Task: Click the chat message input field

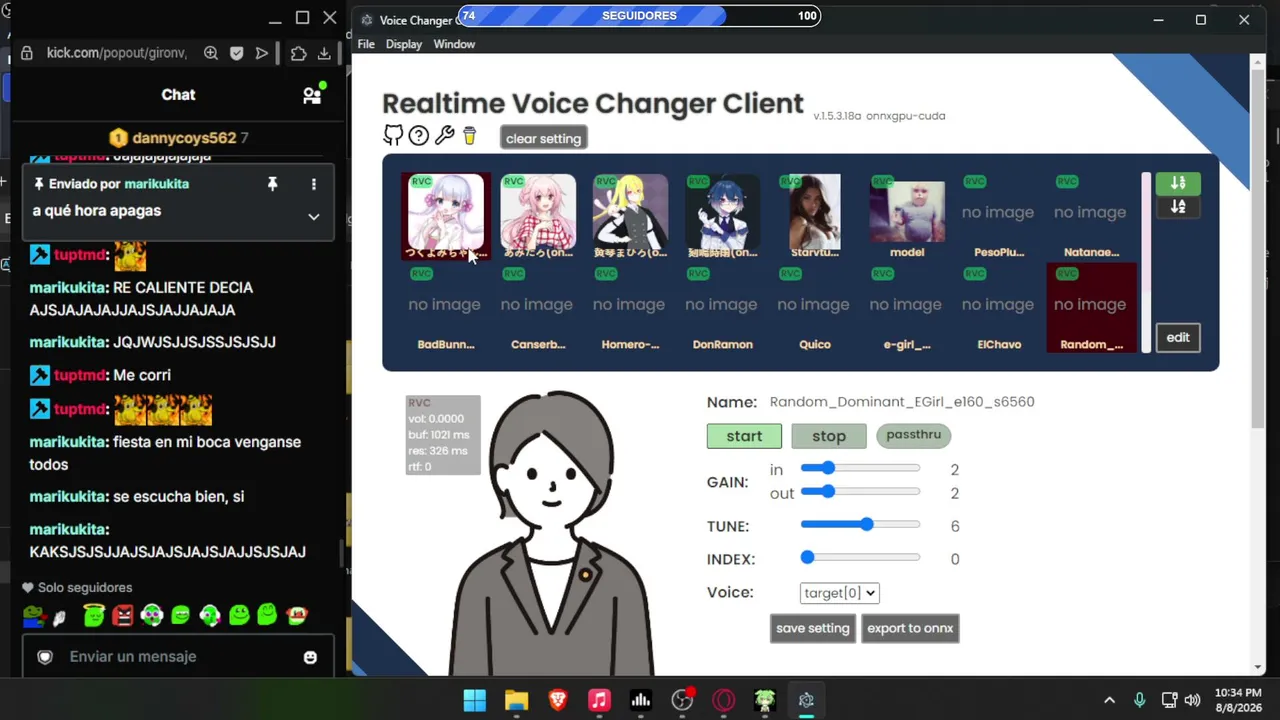Action: pos(178,657)
